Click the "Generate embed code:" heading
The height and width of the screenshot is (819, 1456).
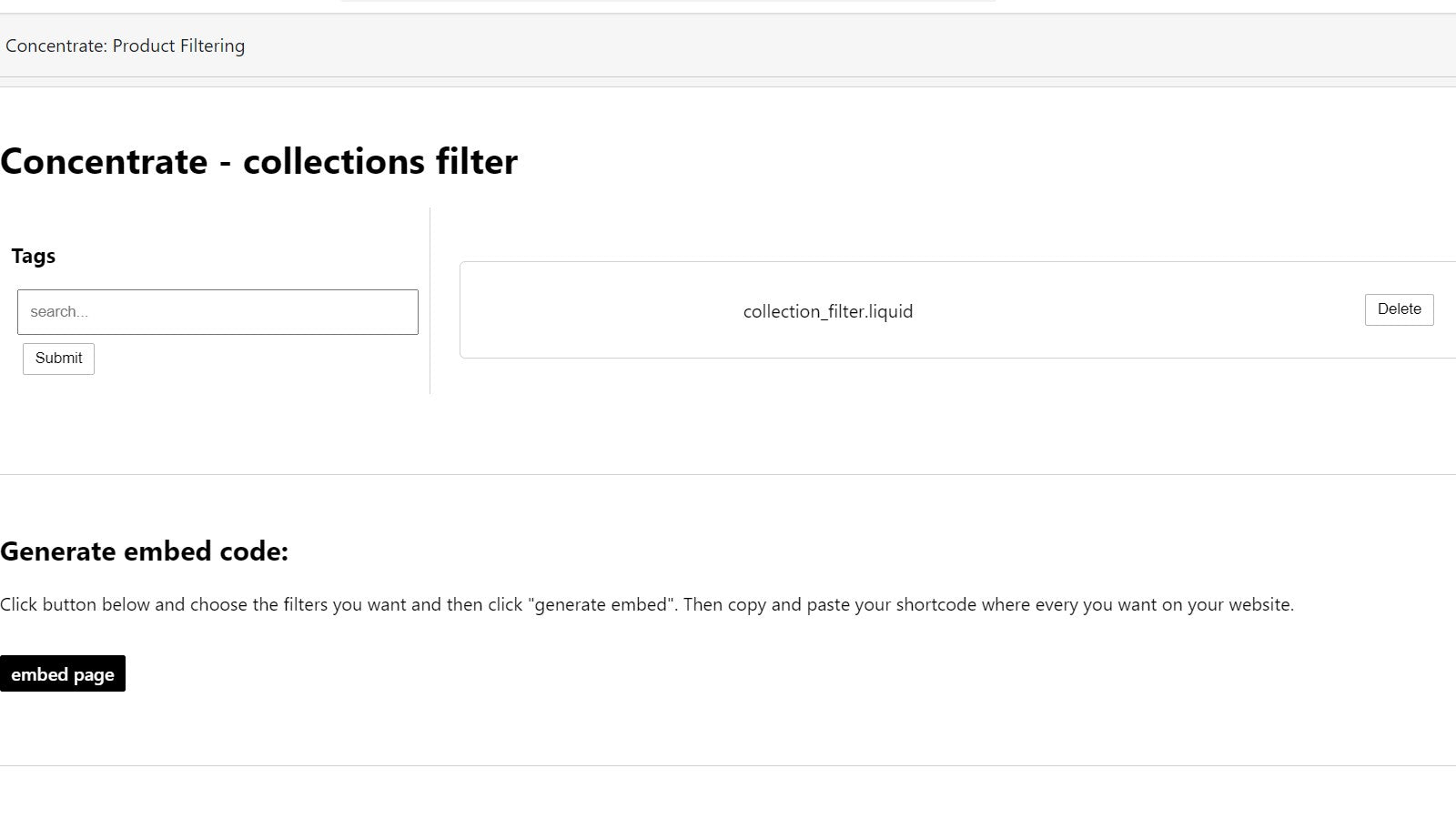point(144,551)
